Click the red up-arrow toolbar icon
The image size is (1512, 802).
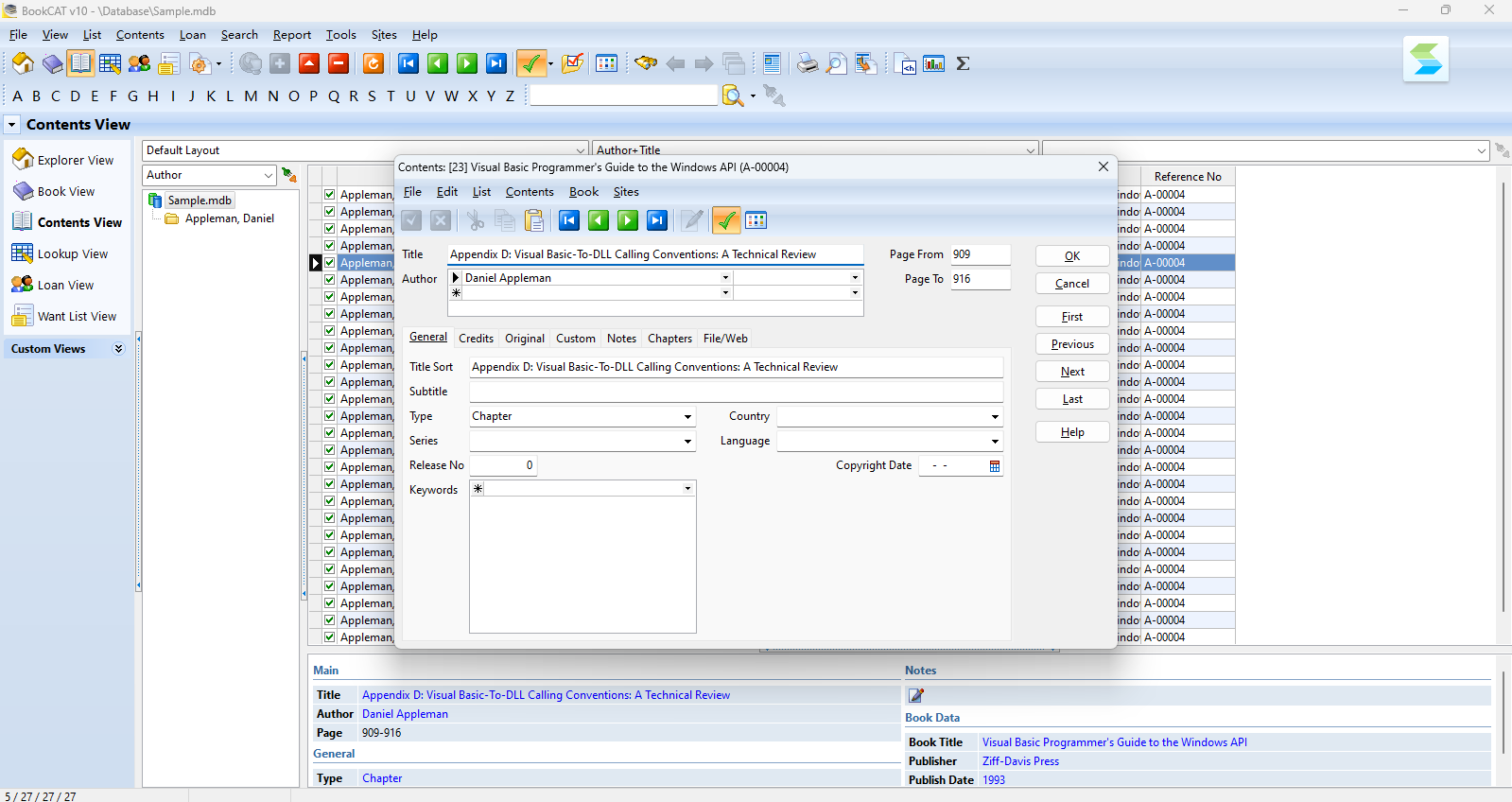coord(309,63)
